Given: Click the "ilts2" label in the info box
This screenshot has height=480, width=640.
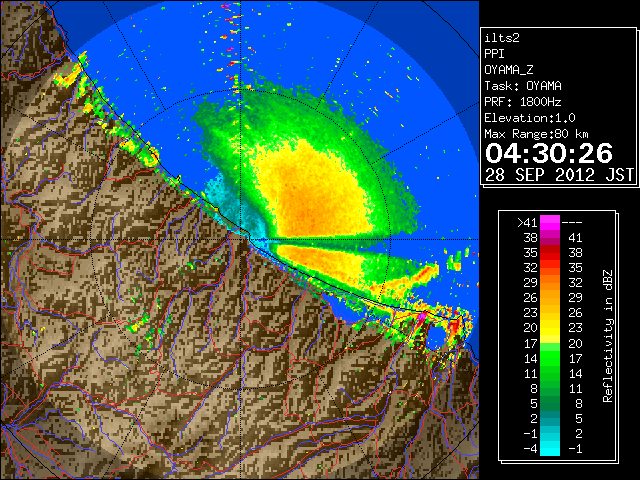Looking at the screenshot, I should coord(502,38).
